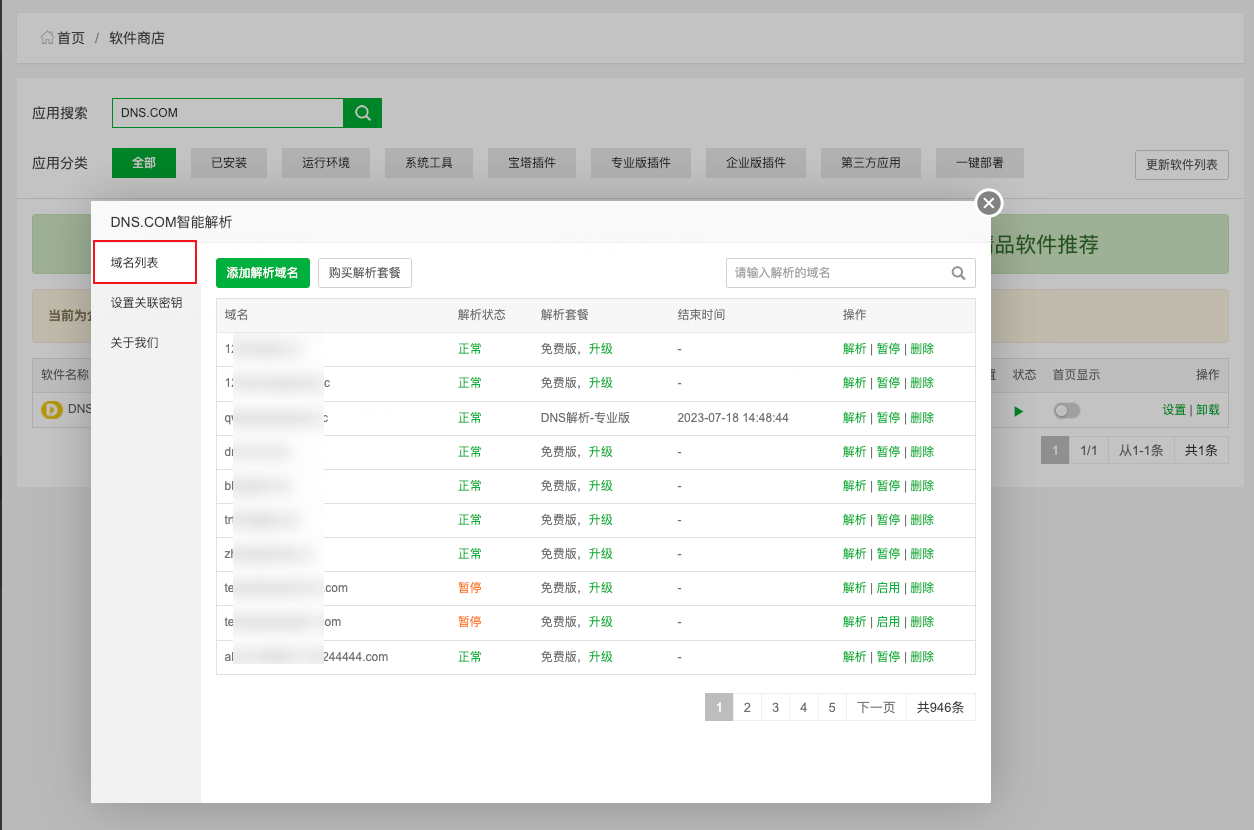Select the 系统工具 category
1254x830 pixels.
[429, 163]
